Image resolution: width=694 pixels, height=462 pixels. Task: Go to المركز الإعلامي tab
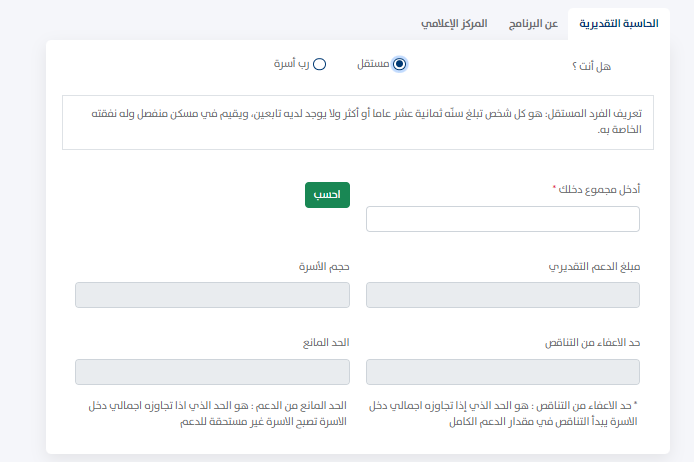point(454,22)
